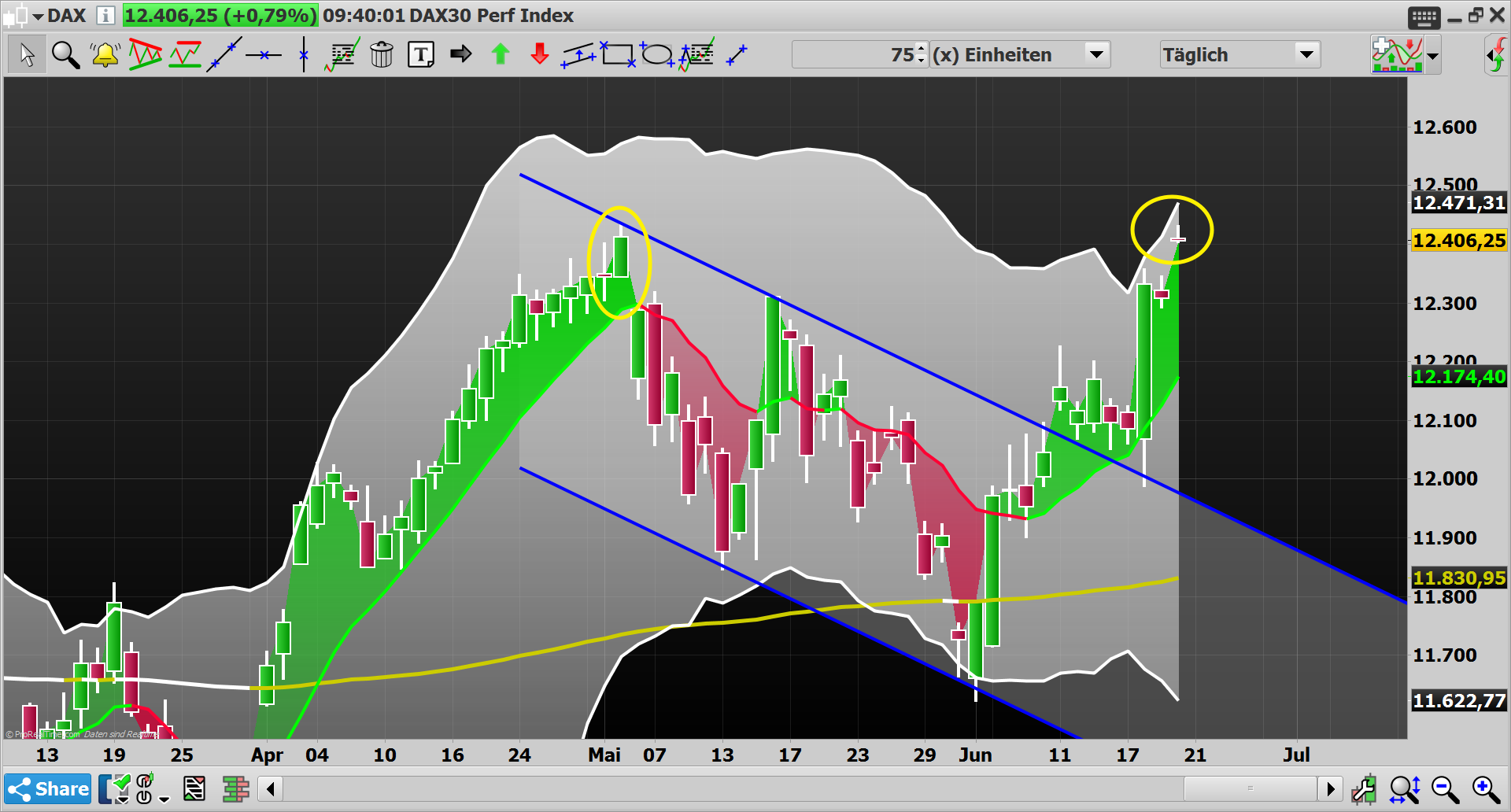The image size is (1511, 812).
Task: Open the DAX instrument information icon
Action: pos(105,15)
